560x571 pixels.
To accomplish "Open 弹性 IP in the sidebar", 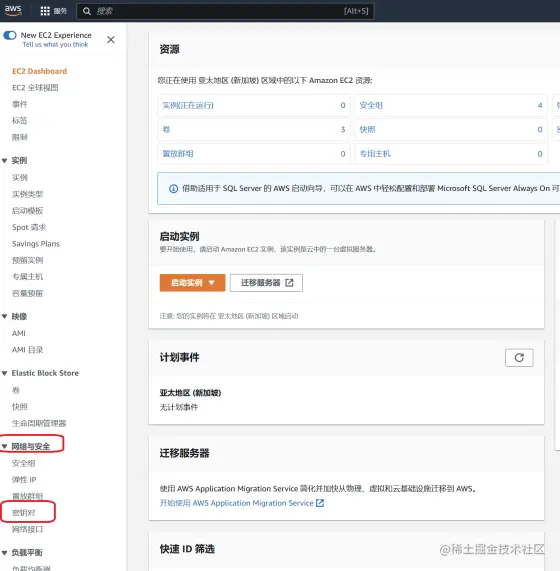I will click(x=24, y=480).
